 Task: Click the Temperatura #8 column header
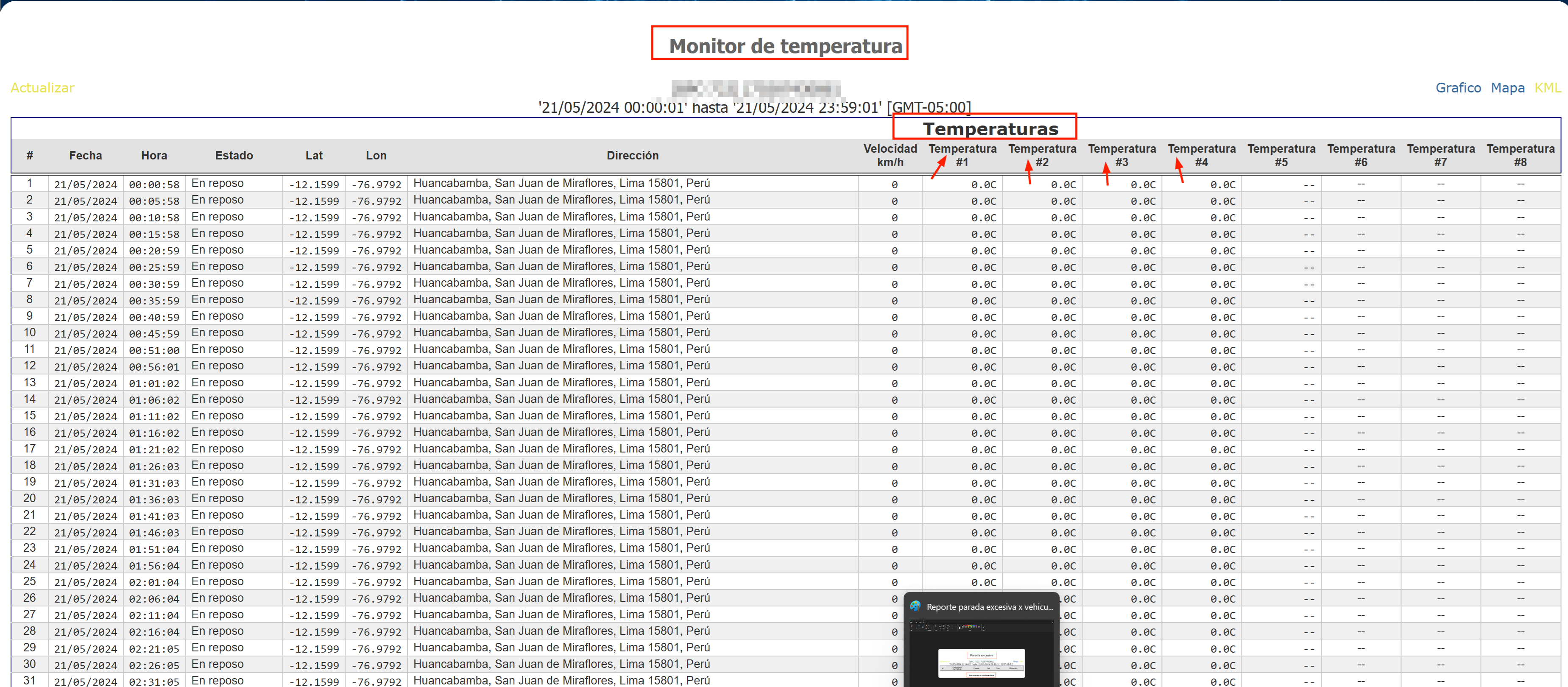pyautogui.click(x=1520, y=155)
